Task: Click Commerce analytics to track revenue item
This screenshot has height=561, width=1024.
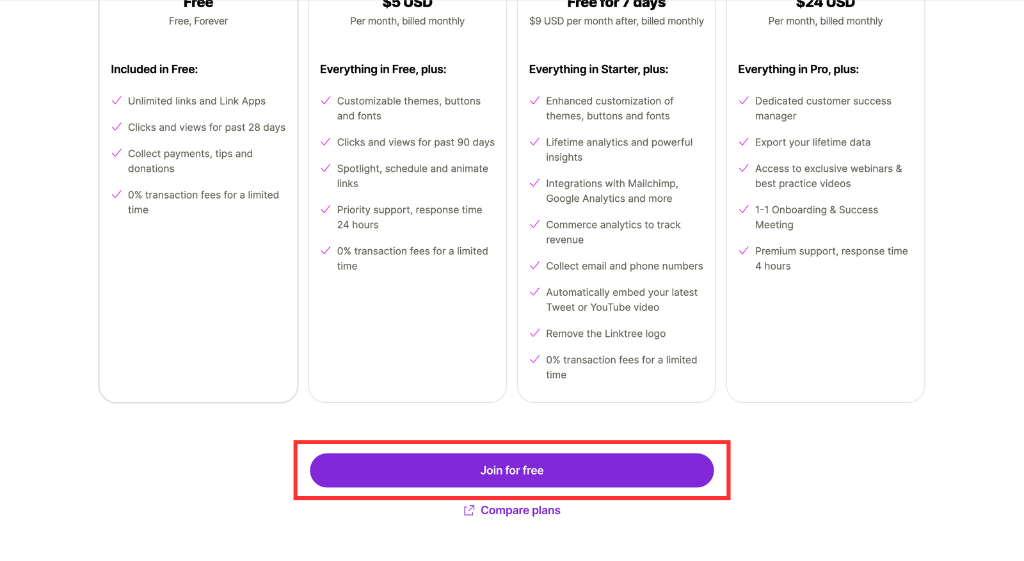Action: (613, 232)
